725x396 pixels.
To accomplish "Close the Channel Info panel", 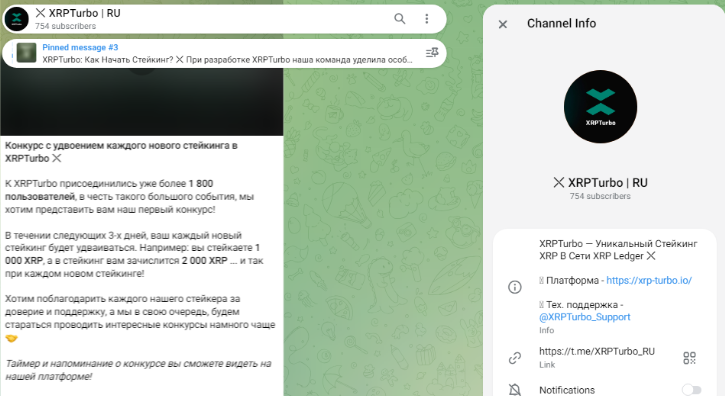I will [x=503, y=24].
